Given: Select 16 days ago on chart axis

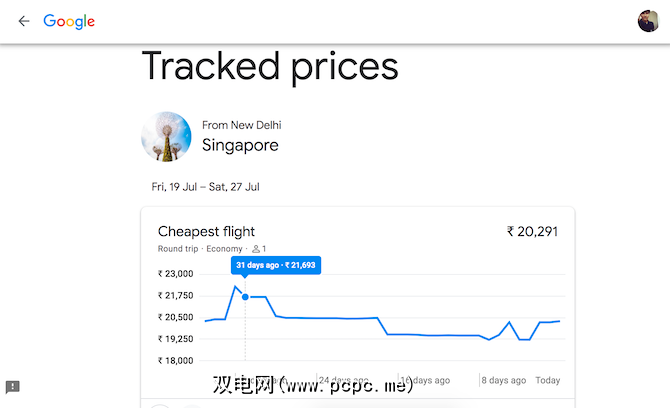Looking at the screenshot, I should (425, 380).
